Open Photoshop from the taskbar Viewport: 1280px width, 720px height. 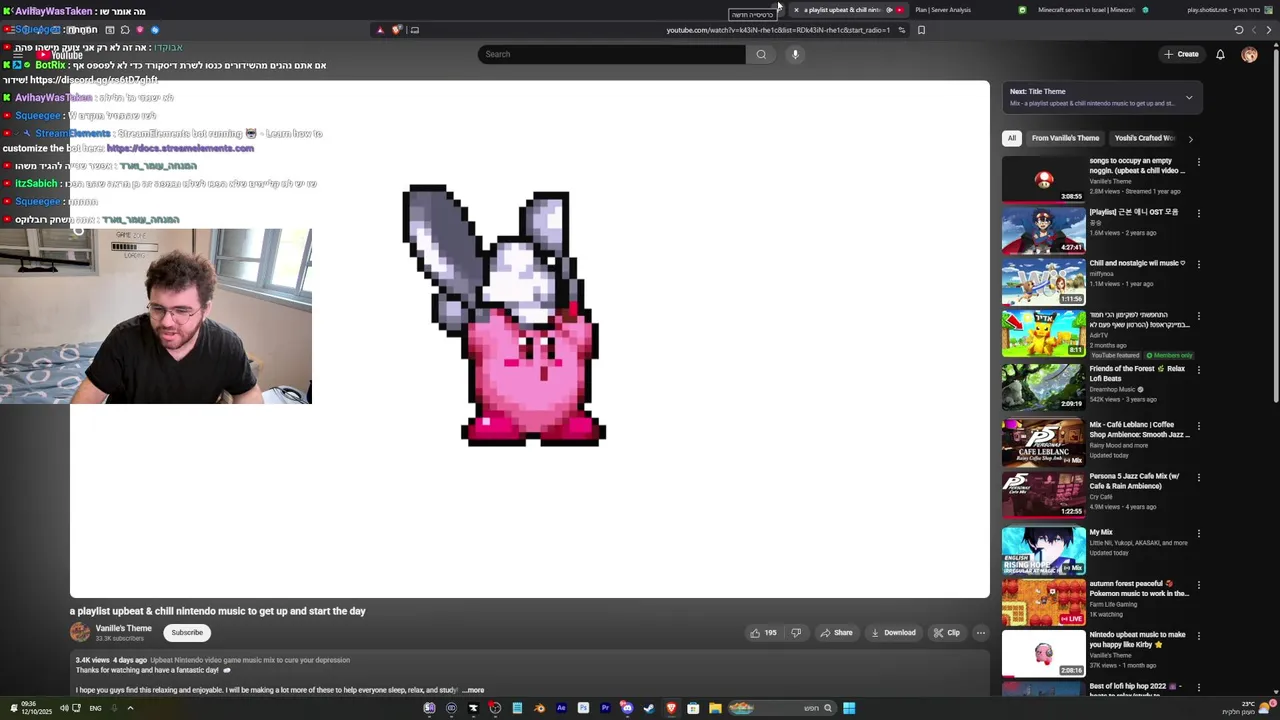pos(583,708)
